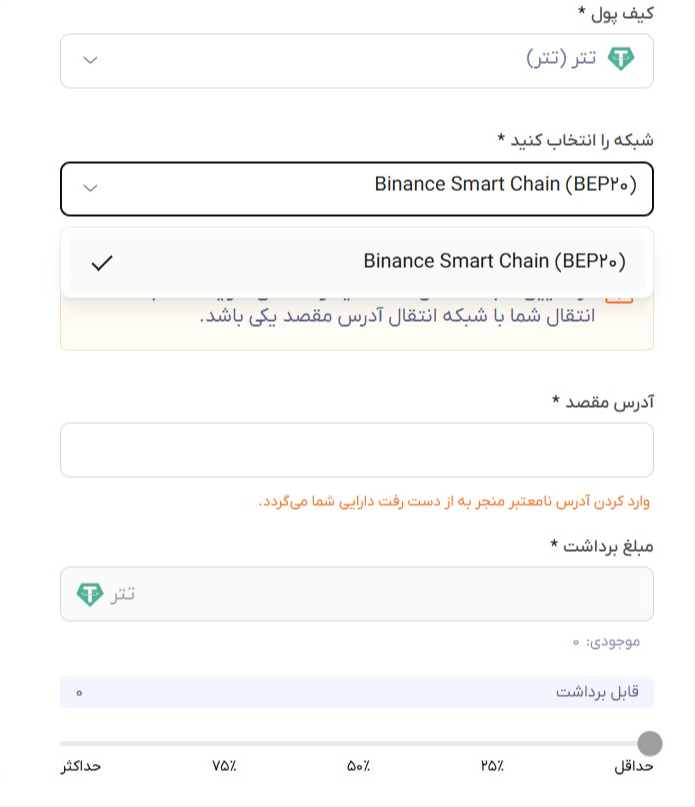Click the قابل برداشت withdrawable amount row
This screenshot has height=807, width=695.
357,692
